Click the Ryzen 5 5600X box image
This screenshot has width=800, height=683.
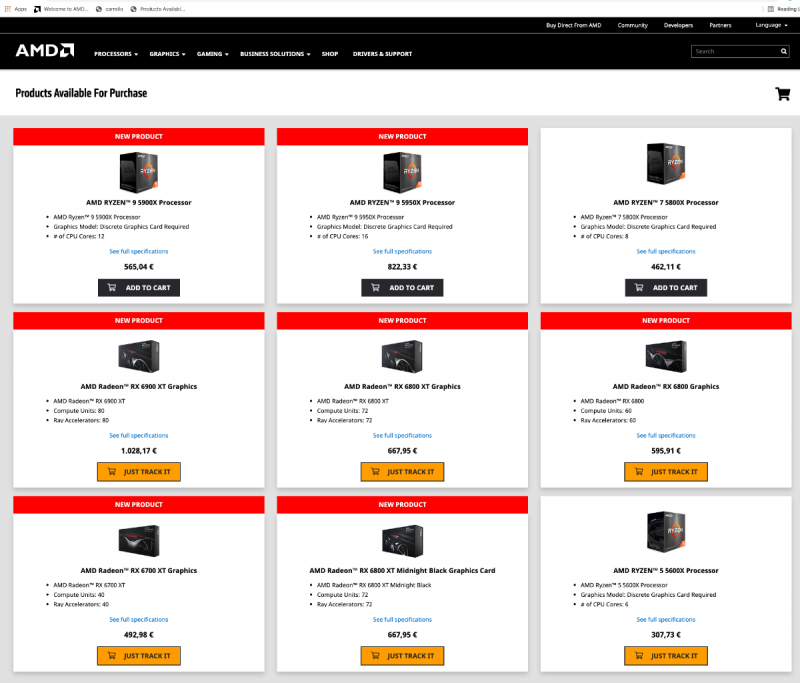tap(666, 532)
